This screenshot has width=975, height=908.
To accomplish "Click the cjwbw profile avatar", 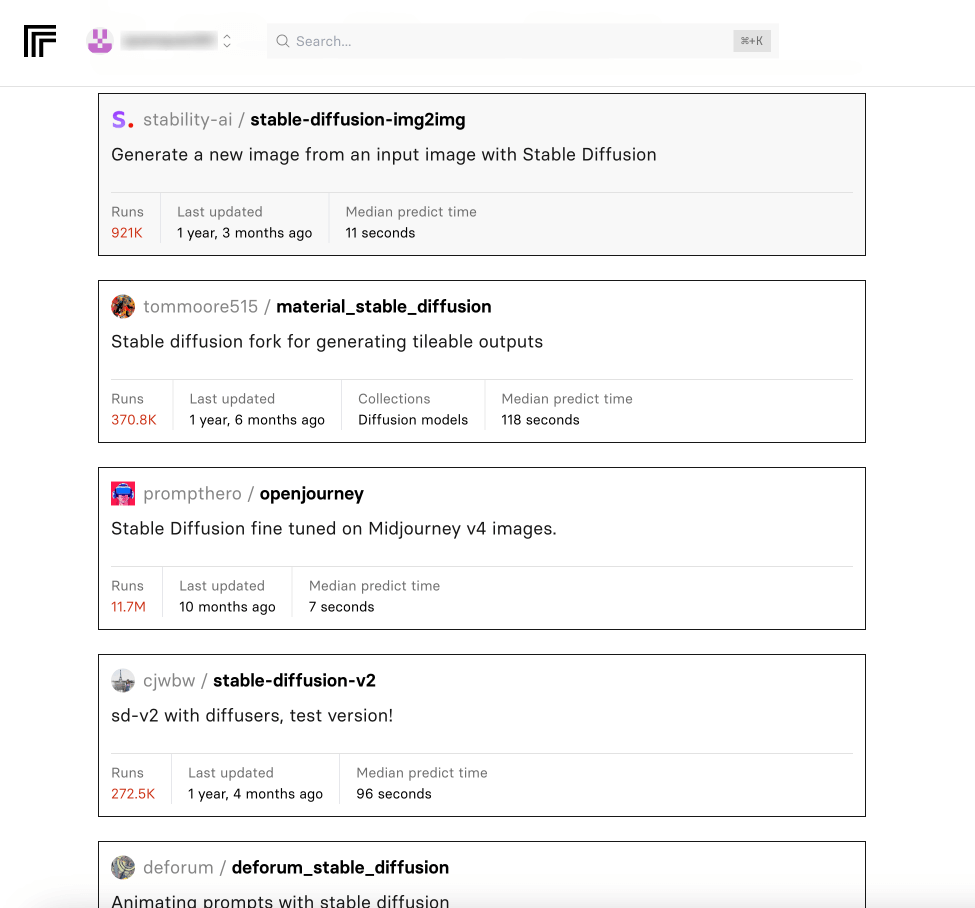I will (x=123, y=681).
